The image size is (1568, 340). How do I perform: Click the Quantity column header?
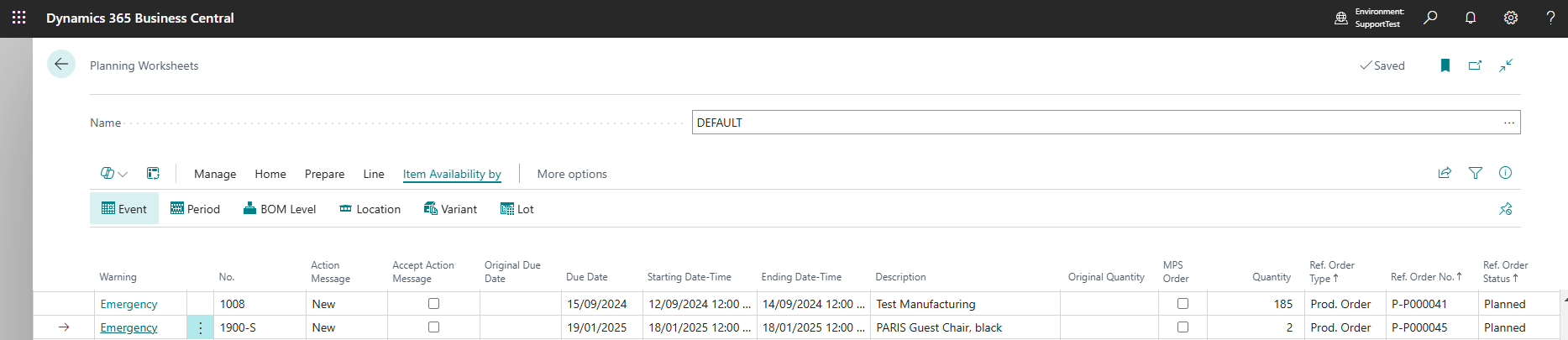pyautogui.click(x=1272, y=277)
